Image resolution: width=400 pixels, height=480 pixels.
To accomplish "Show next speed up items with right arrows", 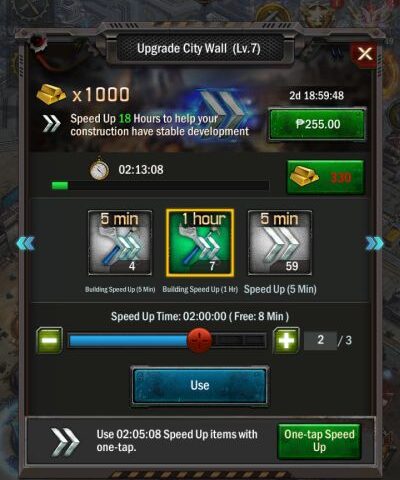I will [x=374, y=243].
